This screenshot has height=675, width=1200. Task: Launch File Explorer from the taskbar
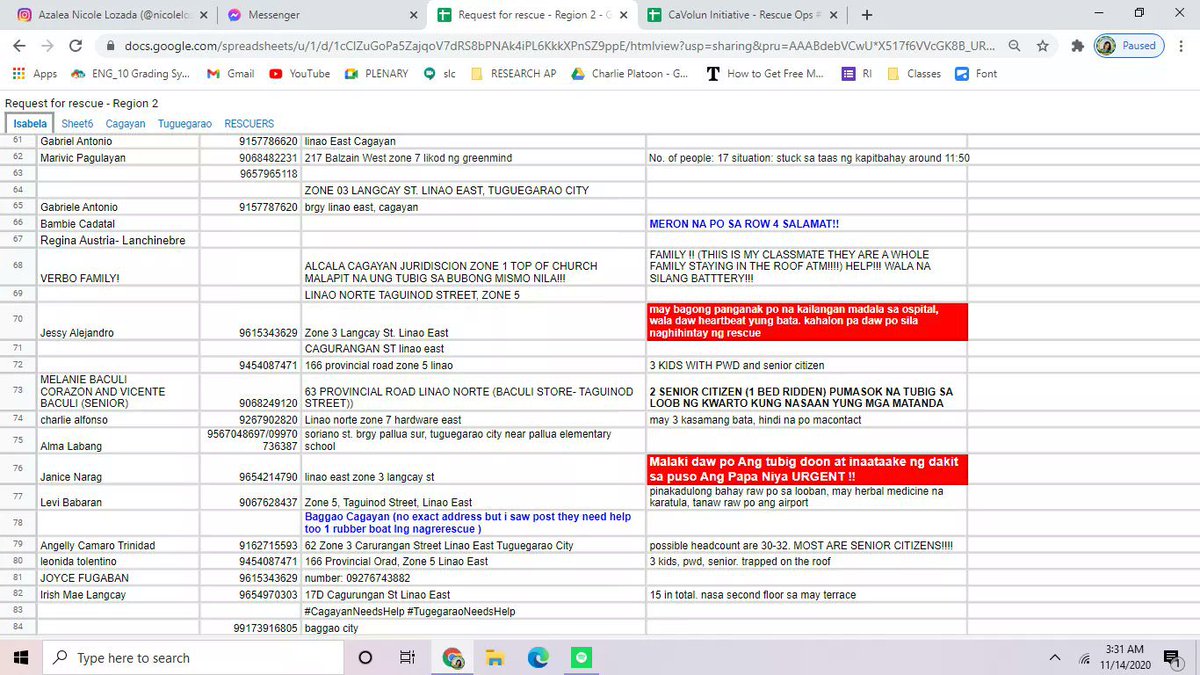click(x=495, y=657)
